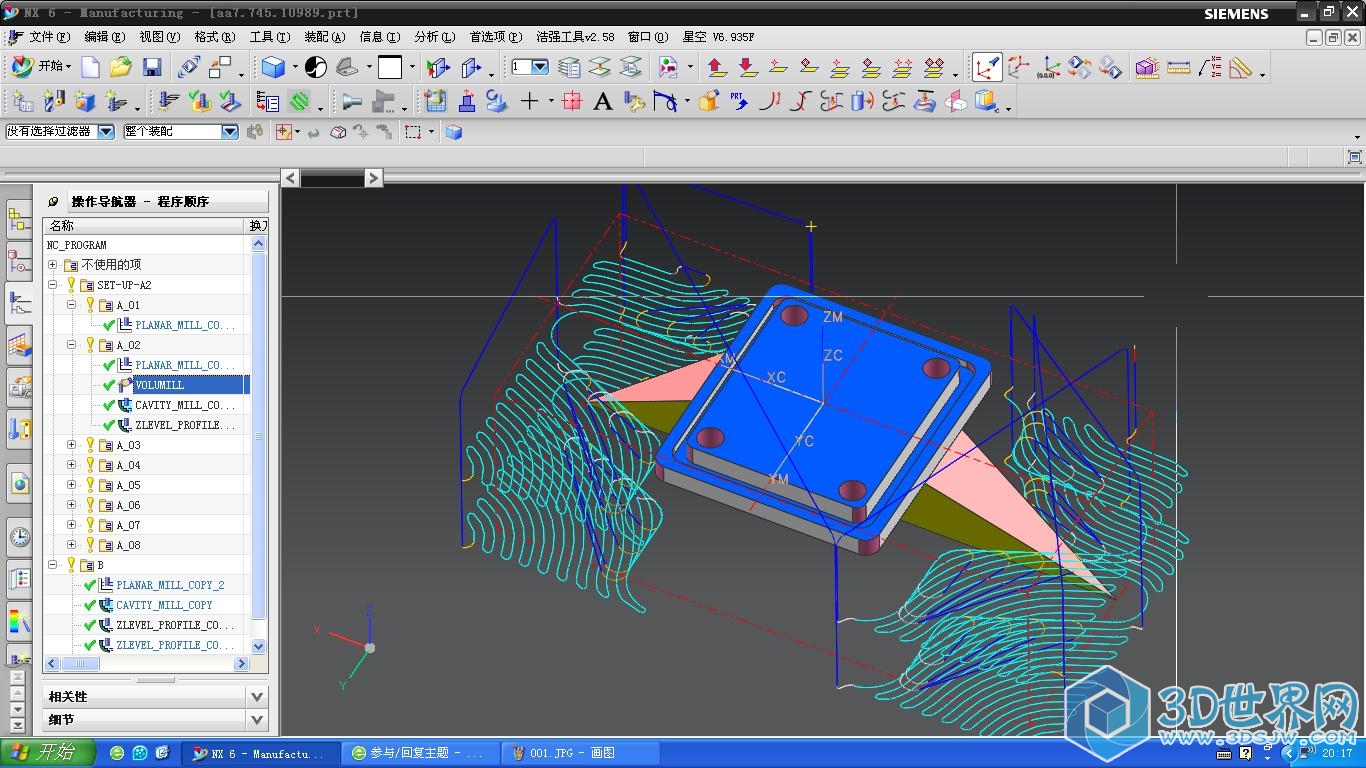Switch to 001.JPG 画图 taskbar button
The width and height of the screenshot is (1366, 768).
(x=580, y=753)
